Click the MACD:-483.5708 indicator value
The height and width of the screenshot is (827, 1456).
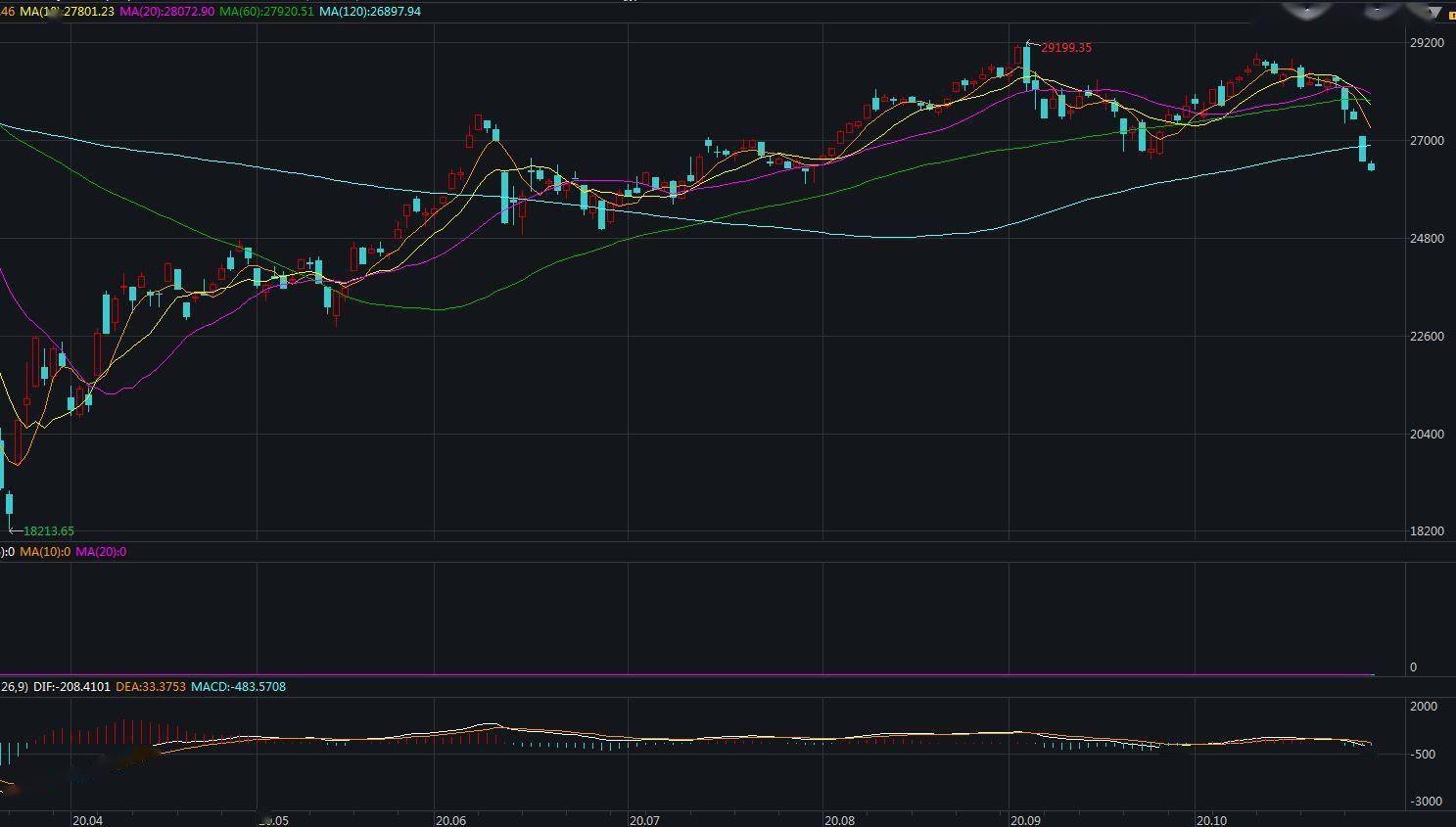238,687
